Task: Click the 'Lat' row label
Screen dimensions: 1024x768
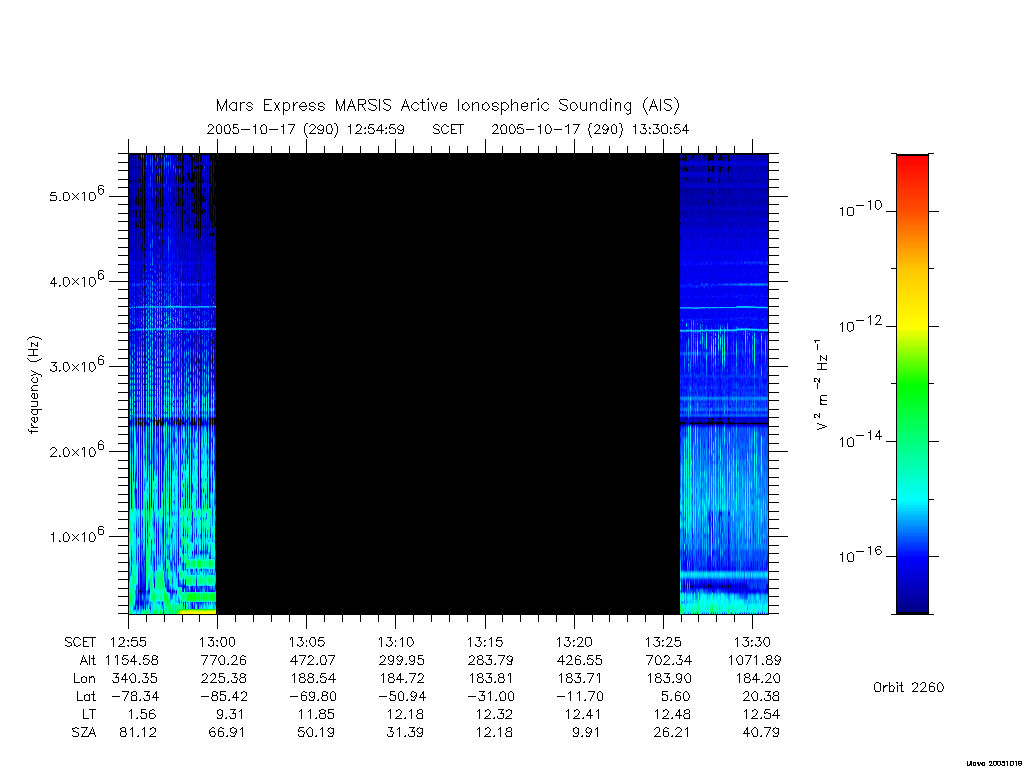Action: tap(86, 697)
